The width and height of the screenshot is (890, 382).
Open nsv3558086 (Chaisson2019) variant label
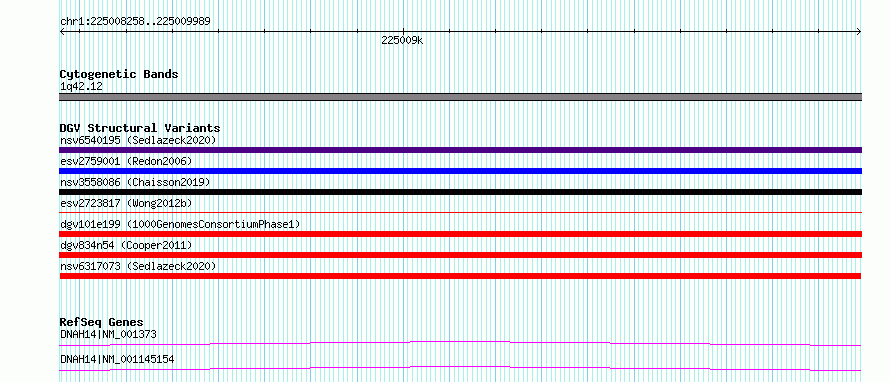click(135, 182)
